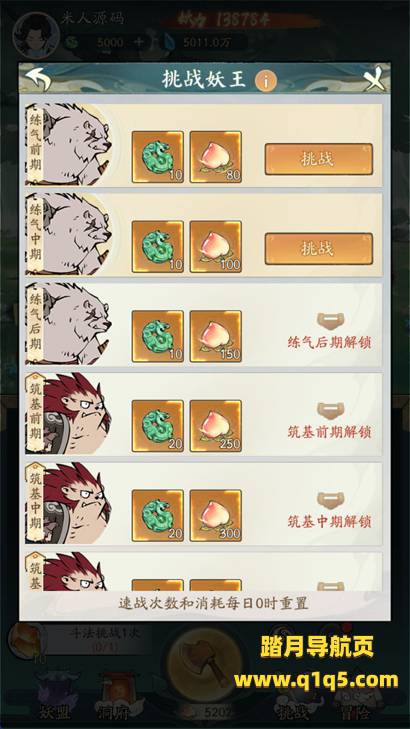410x729 pixels.
Task: Tap the 筑基中期解锁 lock icon
Action: 331,500
